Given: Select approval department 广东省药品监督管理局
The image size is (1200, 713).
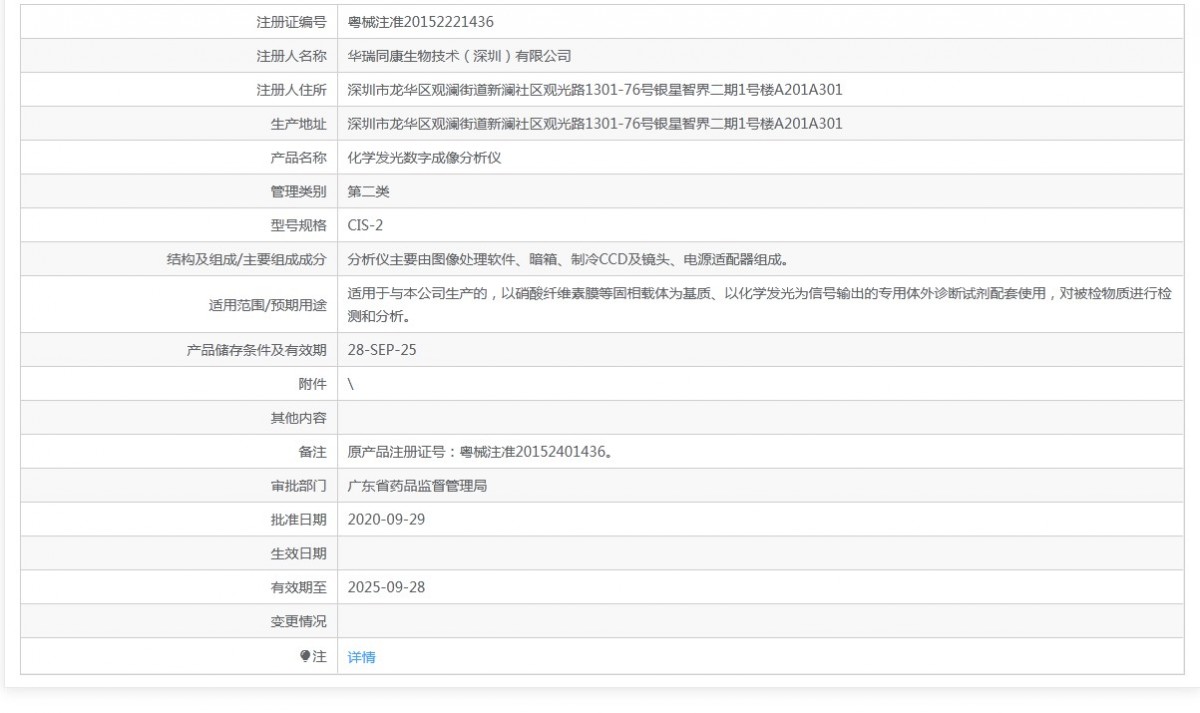Looking at the screenshot, I should tap(417, 486).
